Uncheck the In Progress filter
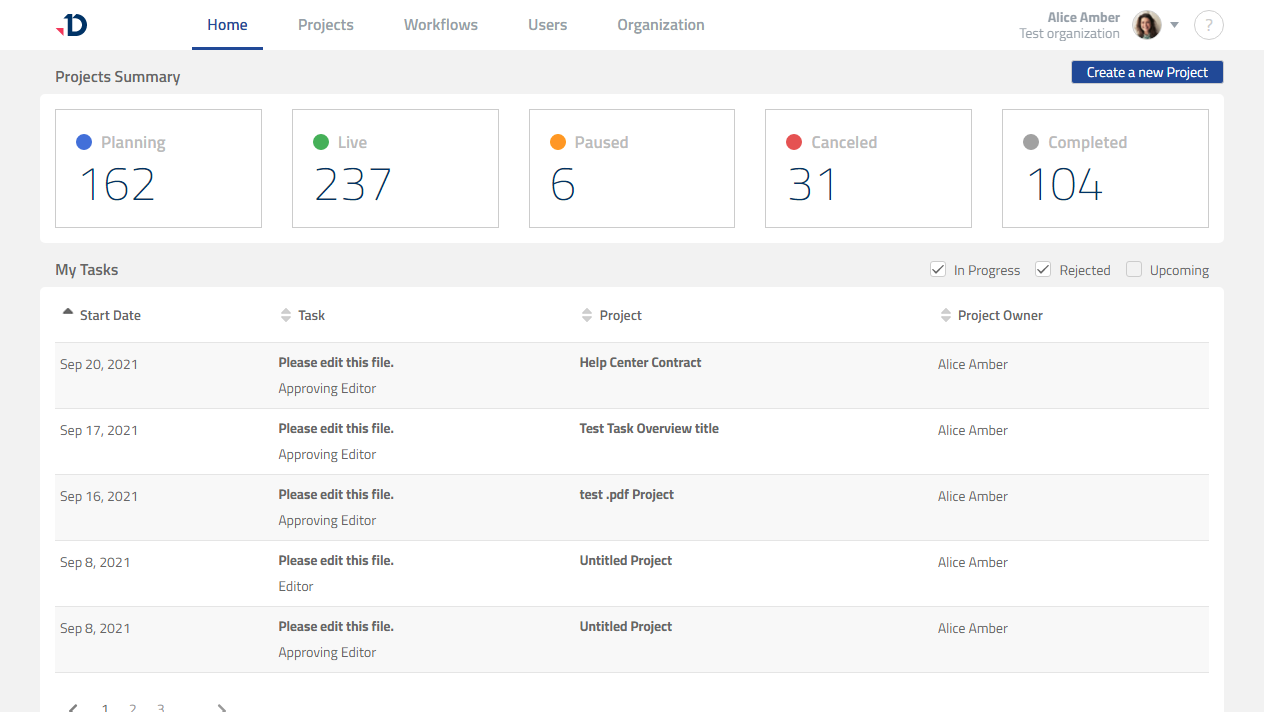 938,269
